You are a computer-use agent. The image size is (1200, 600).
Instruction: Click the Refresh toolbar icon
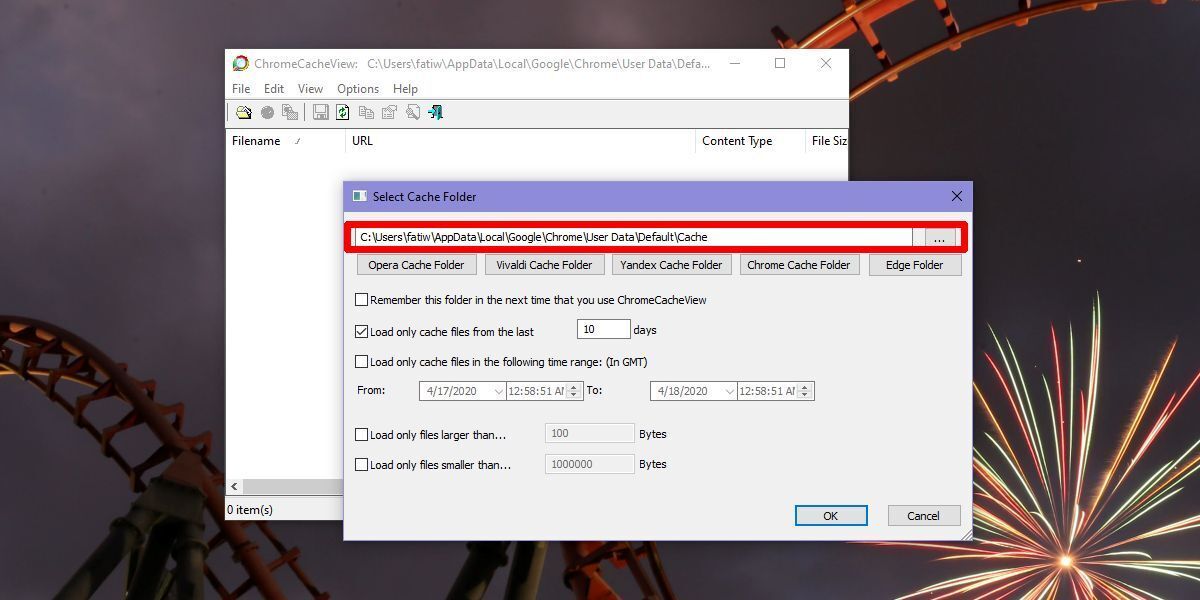342,111
